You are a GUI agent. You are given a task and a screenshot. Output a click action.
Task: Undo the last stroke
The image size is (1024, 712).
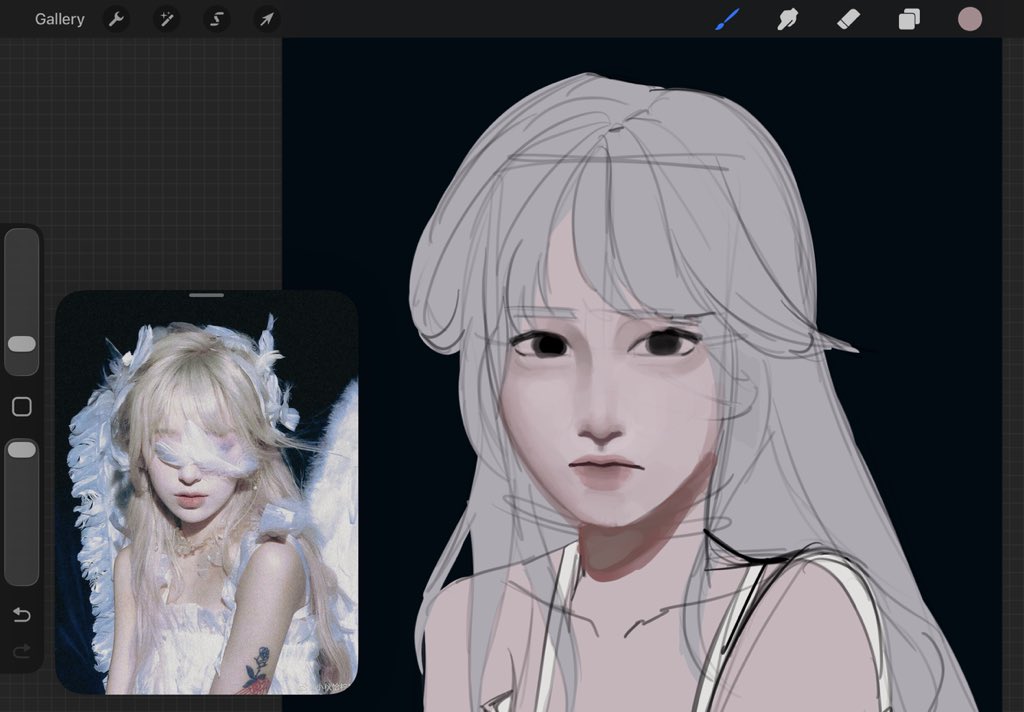pyautogui.click(x=22, y=615)
